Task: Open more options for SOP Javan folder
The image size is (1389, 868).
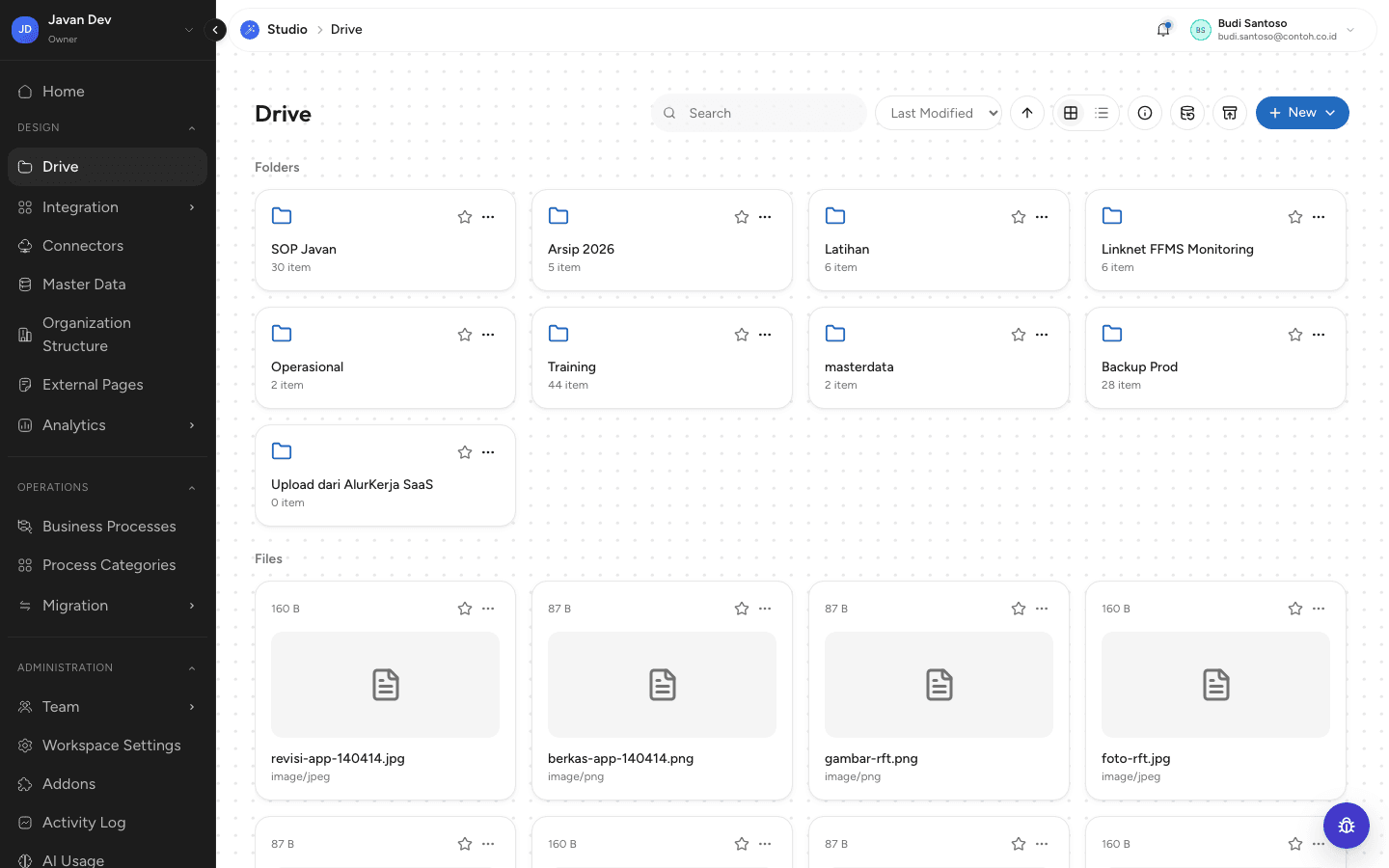Action: pyautogui.click(x=488, y=217)
